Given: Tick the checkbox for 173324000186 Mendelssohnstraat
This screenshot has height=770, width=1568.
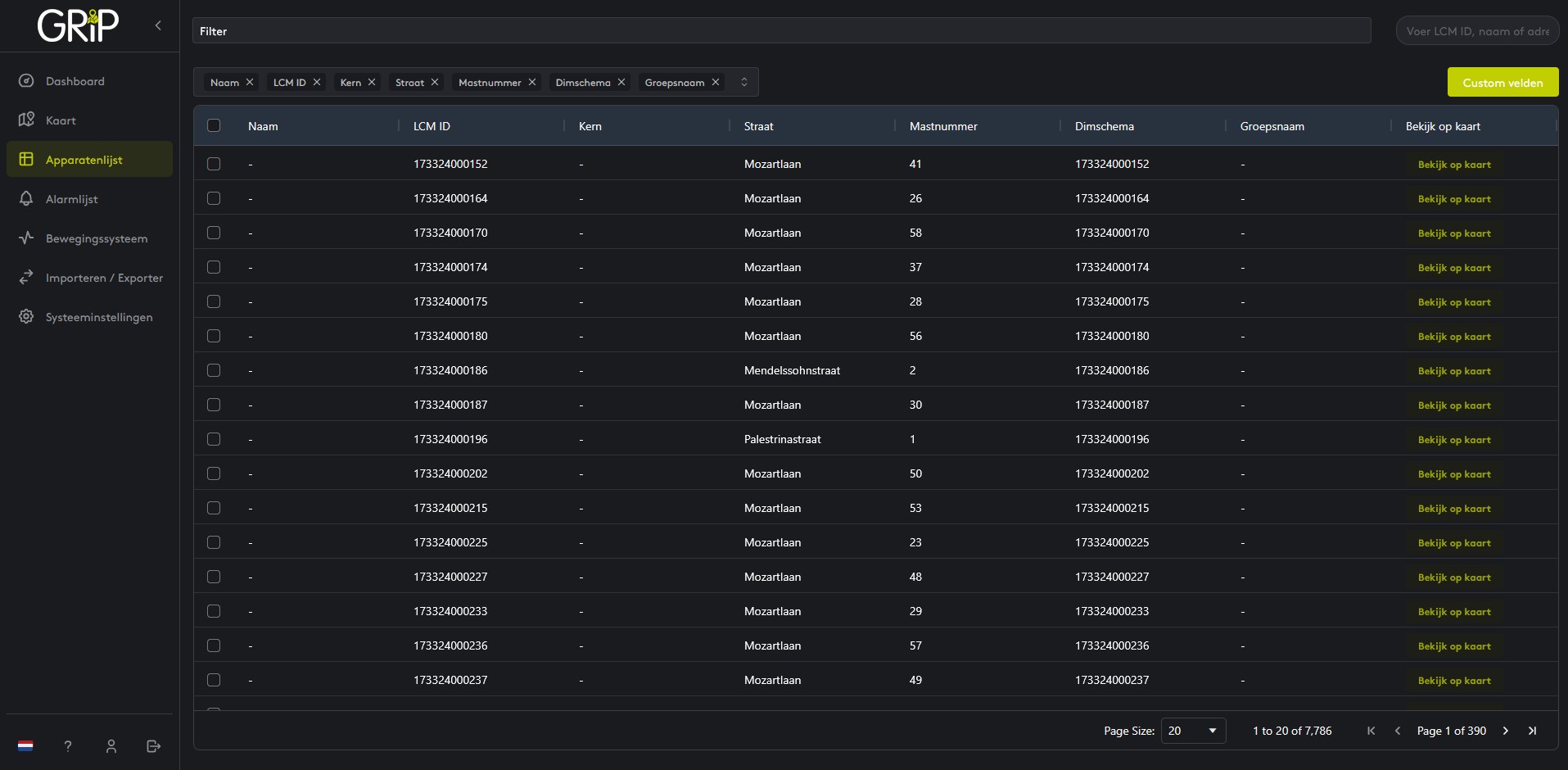Looking at the screenshot, I should tap(214, 370).
